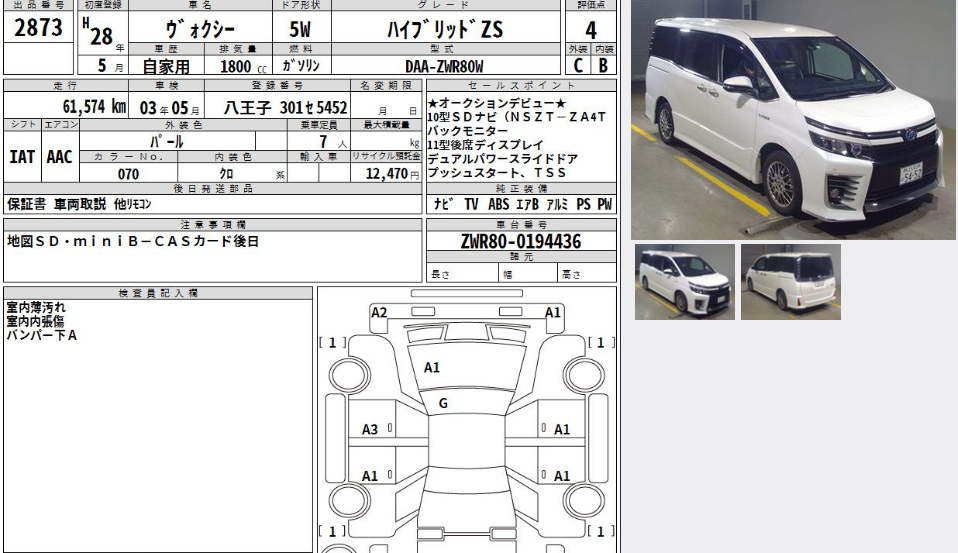958x553 pixels.
Task: Click the エアB equipment label
Action: click(x=527, y=204)
